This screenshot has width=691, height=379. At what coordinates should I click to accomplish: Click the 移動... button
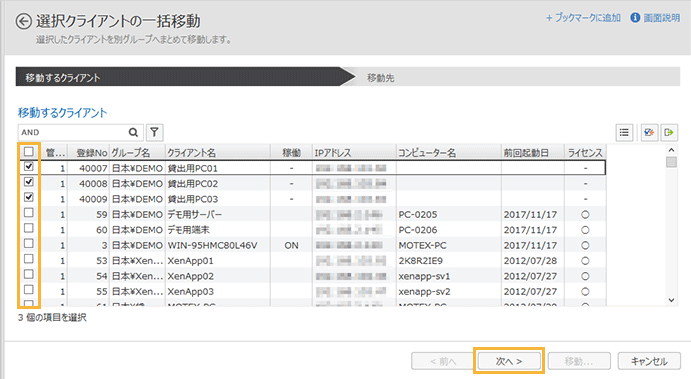pos(579,361)
